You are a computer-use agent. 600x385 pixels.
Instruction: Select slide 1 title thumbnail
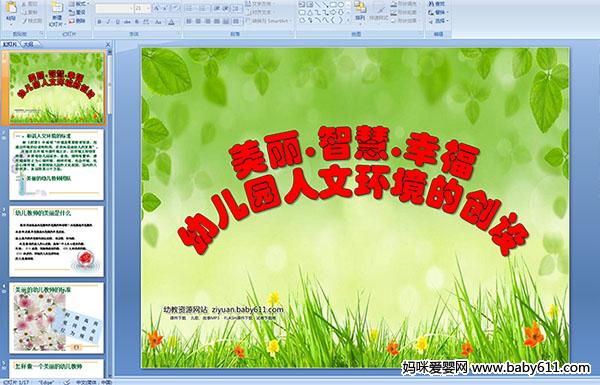tap(56, 88)
